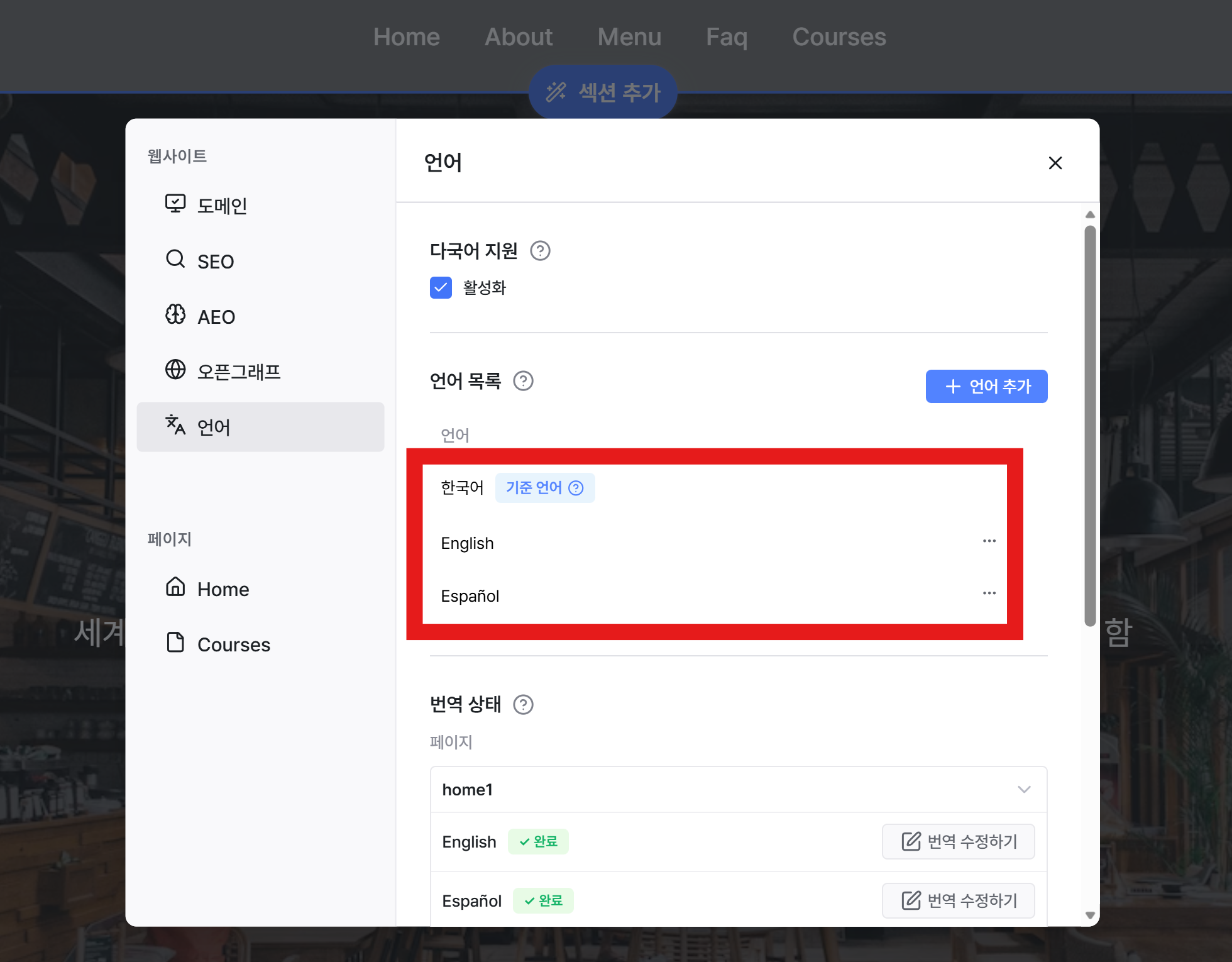Open more options for English language row

pos(989,541)
